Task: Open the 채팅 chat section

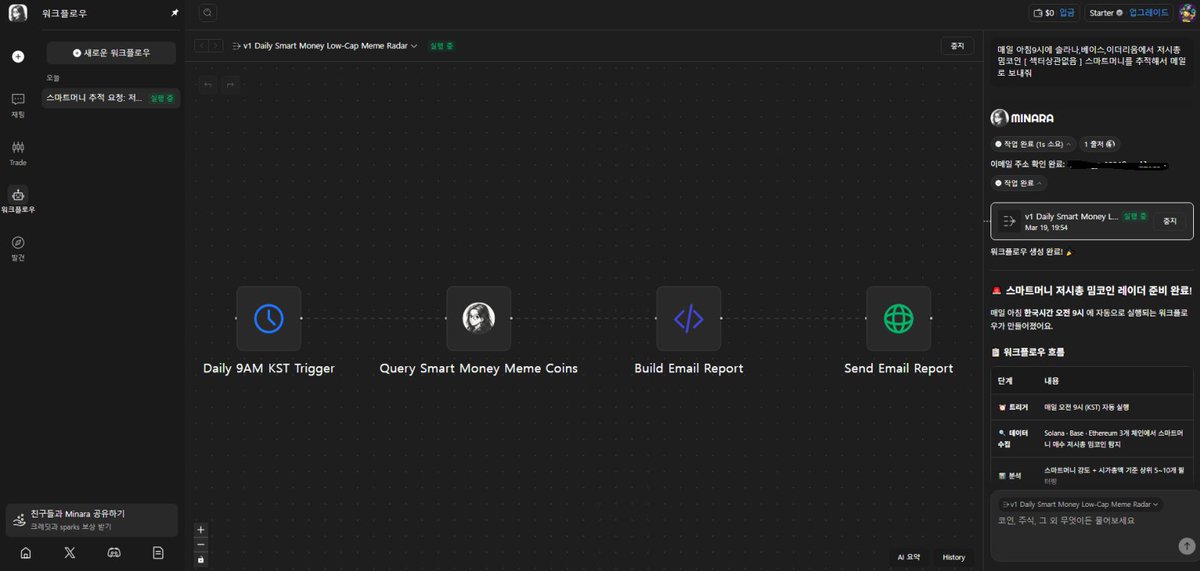Action: pyautogui.click(x=18, y=105)
